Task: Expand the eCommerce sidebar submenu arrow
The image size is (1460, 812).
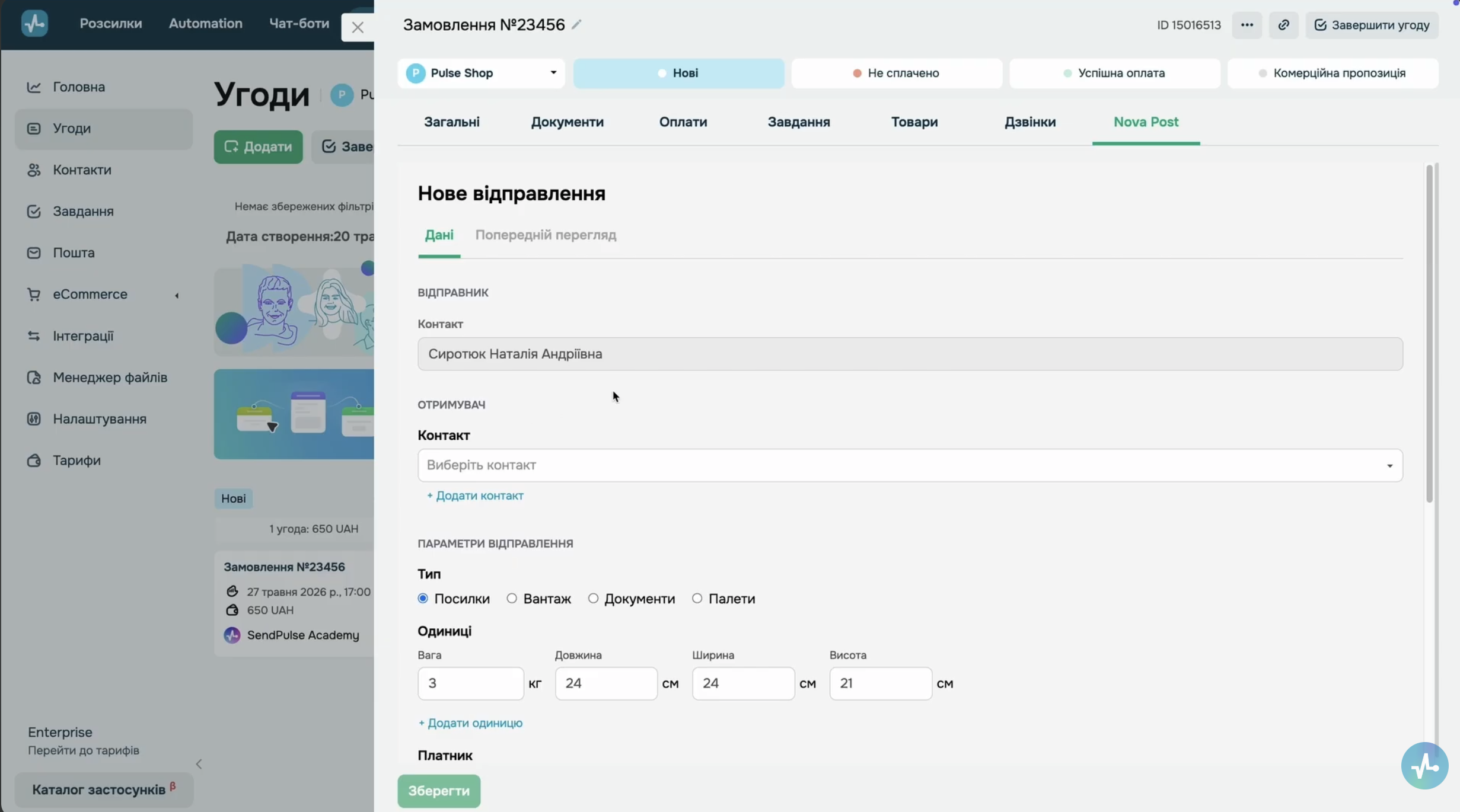Action: tap(177, 295)
